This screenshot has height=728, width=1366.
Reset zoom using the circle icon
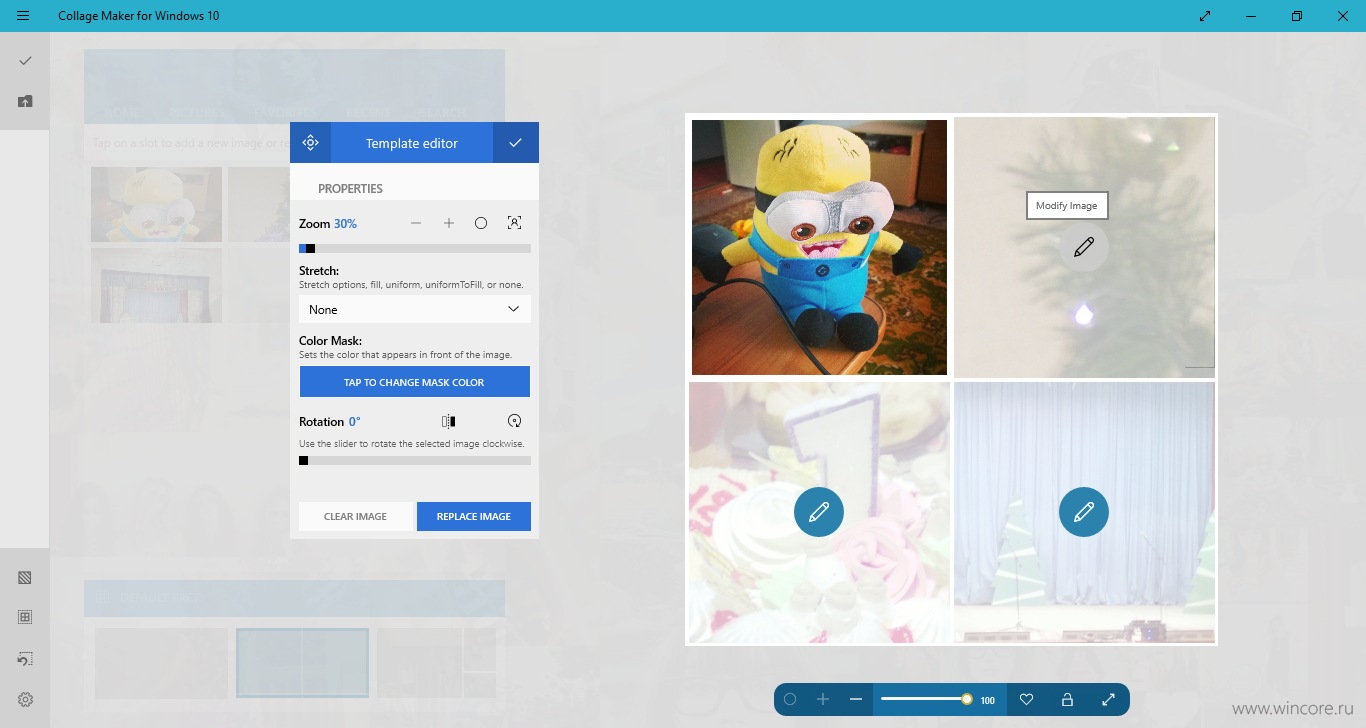pyautogui.click(x=481, y=223)
